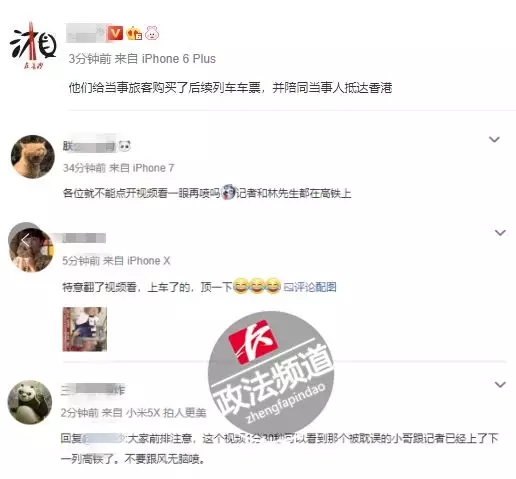Click the blurred replied-to username after 回复

(103, 439)
